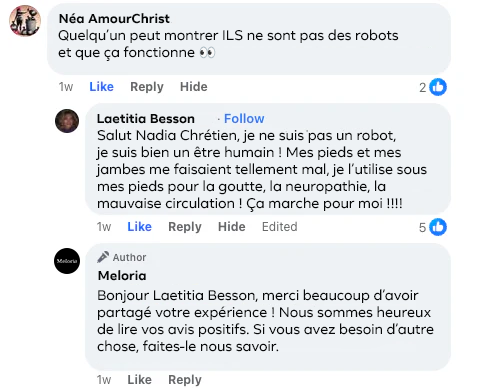Click the like reaction icon showing 2

click(x=438, y=87)
